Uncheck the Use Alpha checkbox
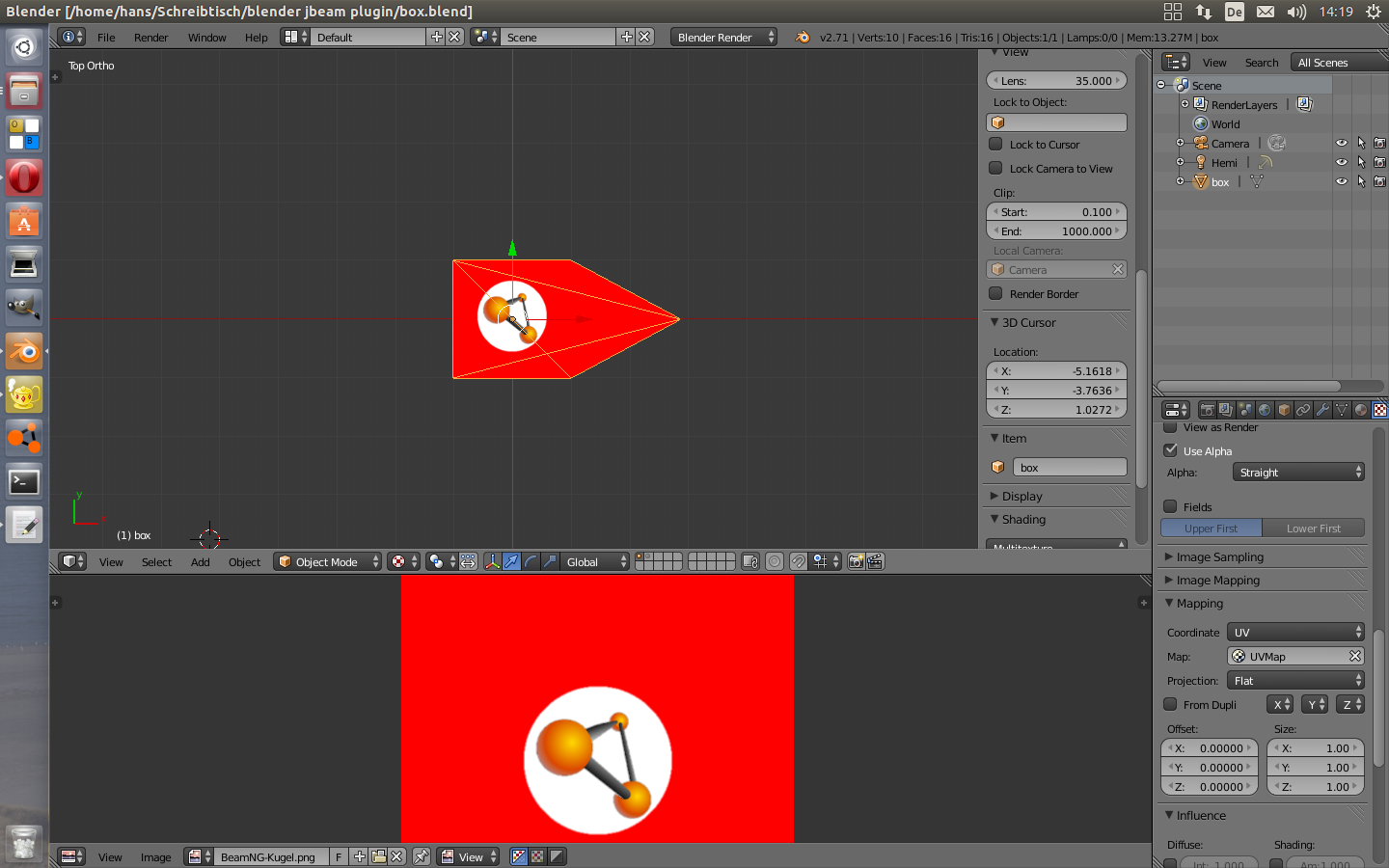The height and width of the screenshot is (868, 1389). click(1170, 450)
